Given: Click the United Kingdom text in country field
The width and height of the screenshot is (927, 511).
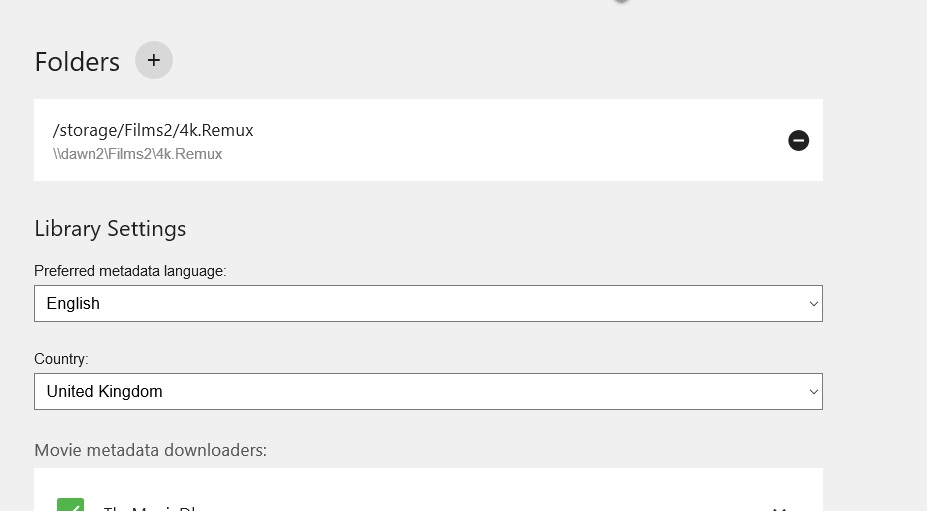Looking at the screenshot, I should (104, 392).
